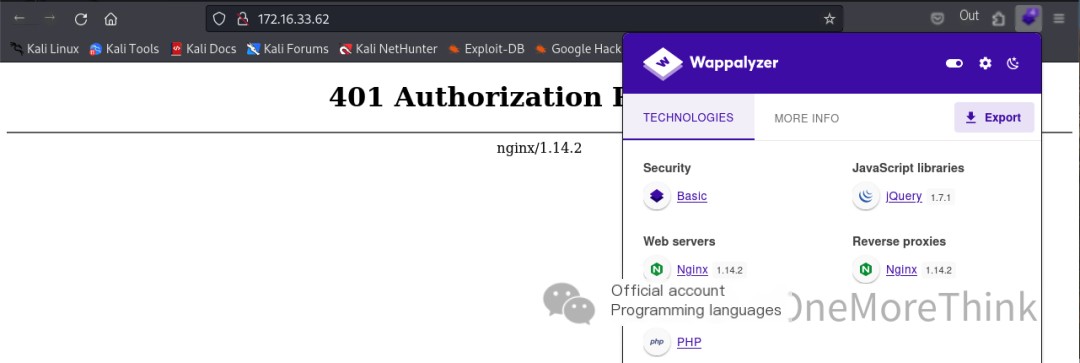Image resolution: width=1080 pixels, height=363 pixels.
Task: Open the Kali Tools bookmark
Action: click(124, 49)
